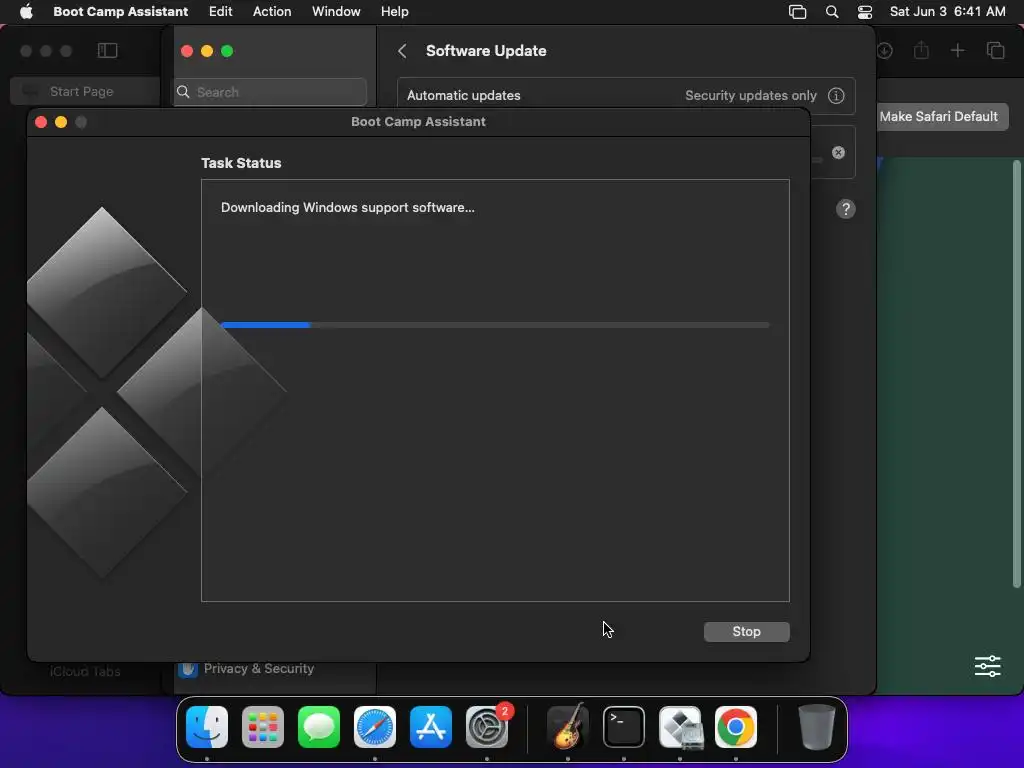The height and width of the screenshot is (768, 1024).
Task: Minimize the System Settings window
Action: click(x=207, y=51)
